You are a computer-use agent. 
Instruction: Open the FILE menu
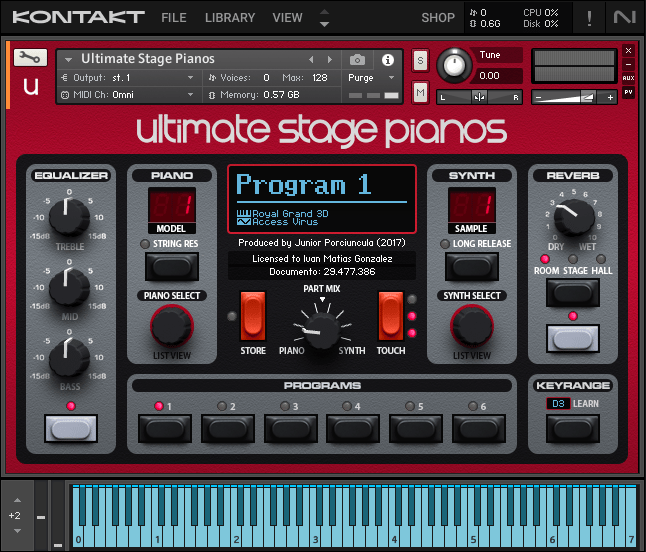[174, 18]
